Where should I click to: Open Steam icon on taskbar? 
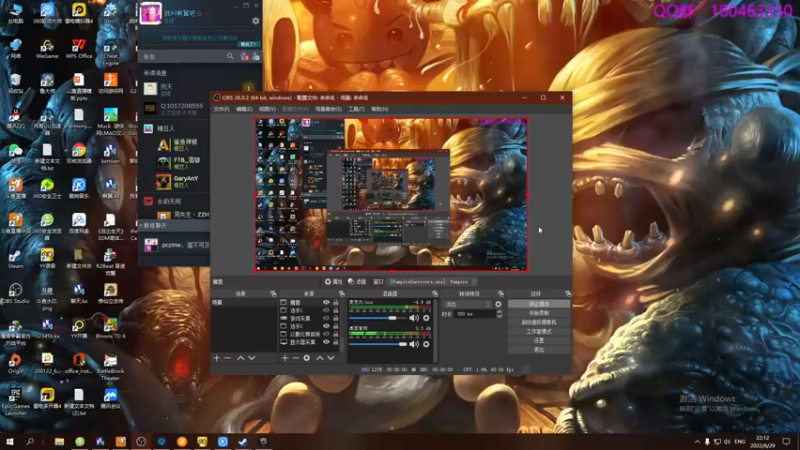(x=243, y=442)
